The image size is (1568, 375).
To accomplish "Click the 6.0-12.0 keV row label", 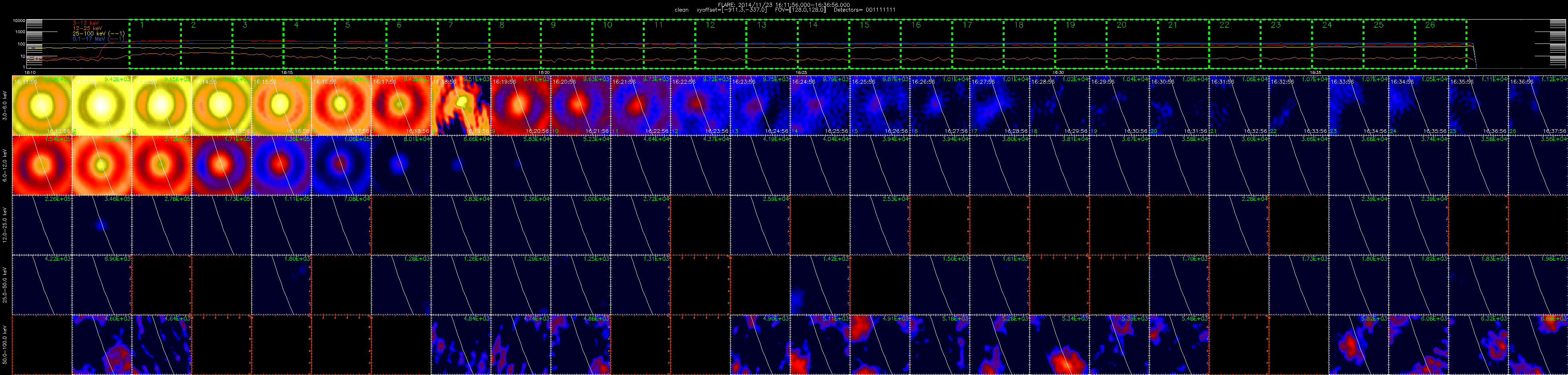I will [5, 165].
